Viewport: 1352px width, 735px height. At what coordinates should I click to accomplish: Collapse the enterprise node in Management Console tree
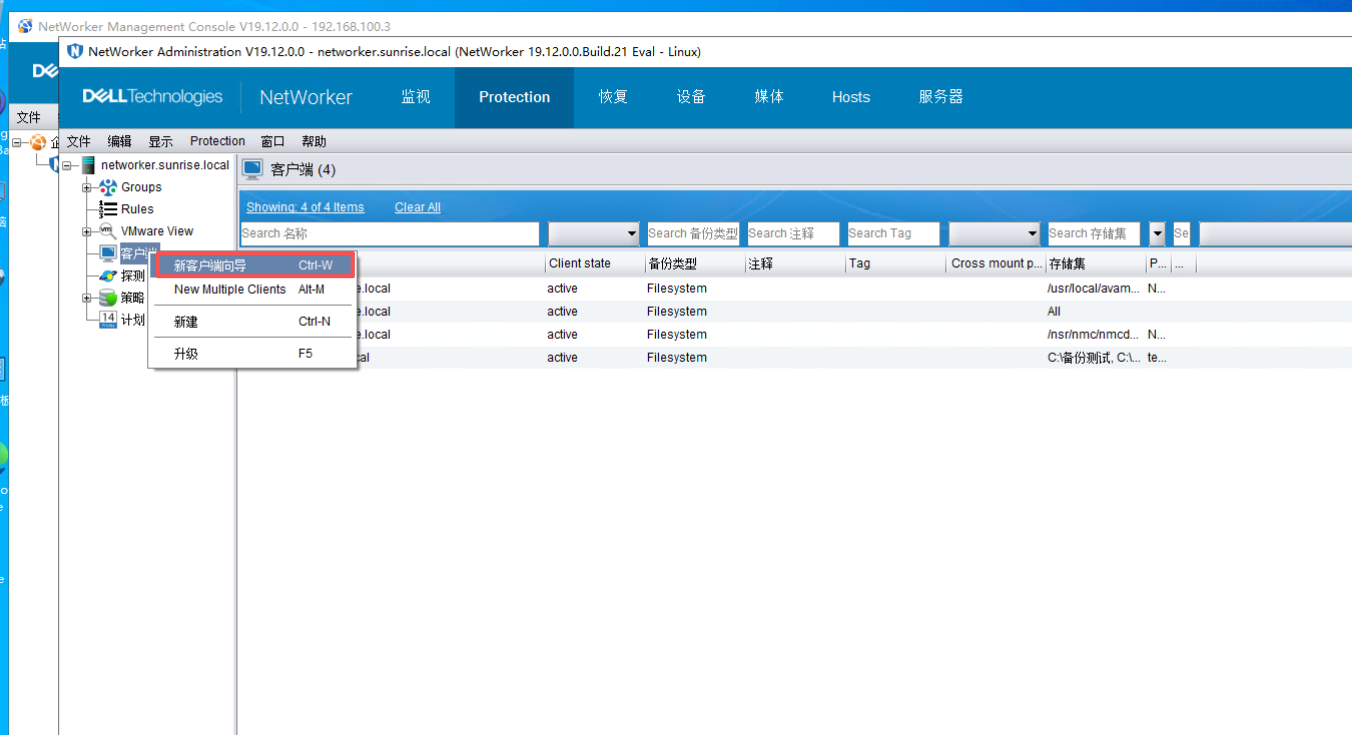17,143
